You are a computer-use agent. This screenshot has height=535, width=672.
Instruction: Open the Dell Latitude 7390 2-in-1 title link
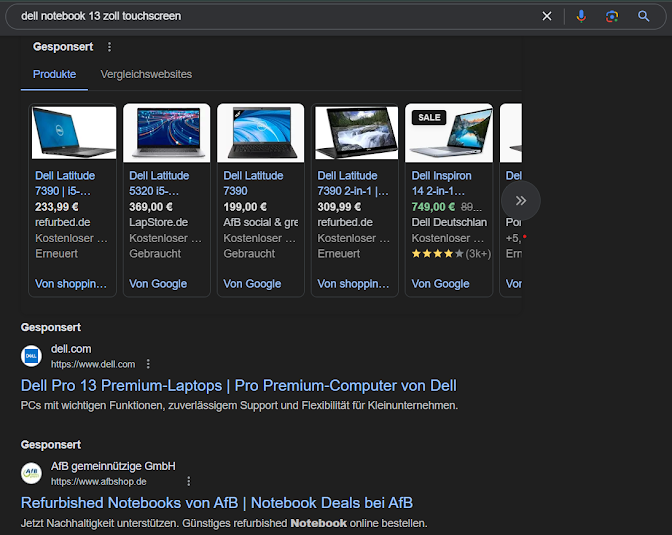(353, 183)
